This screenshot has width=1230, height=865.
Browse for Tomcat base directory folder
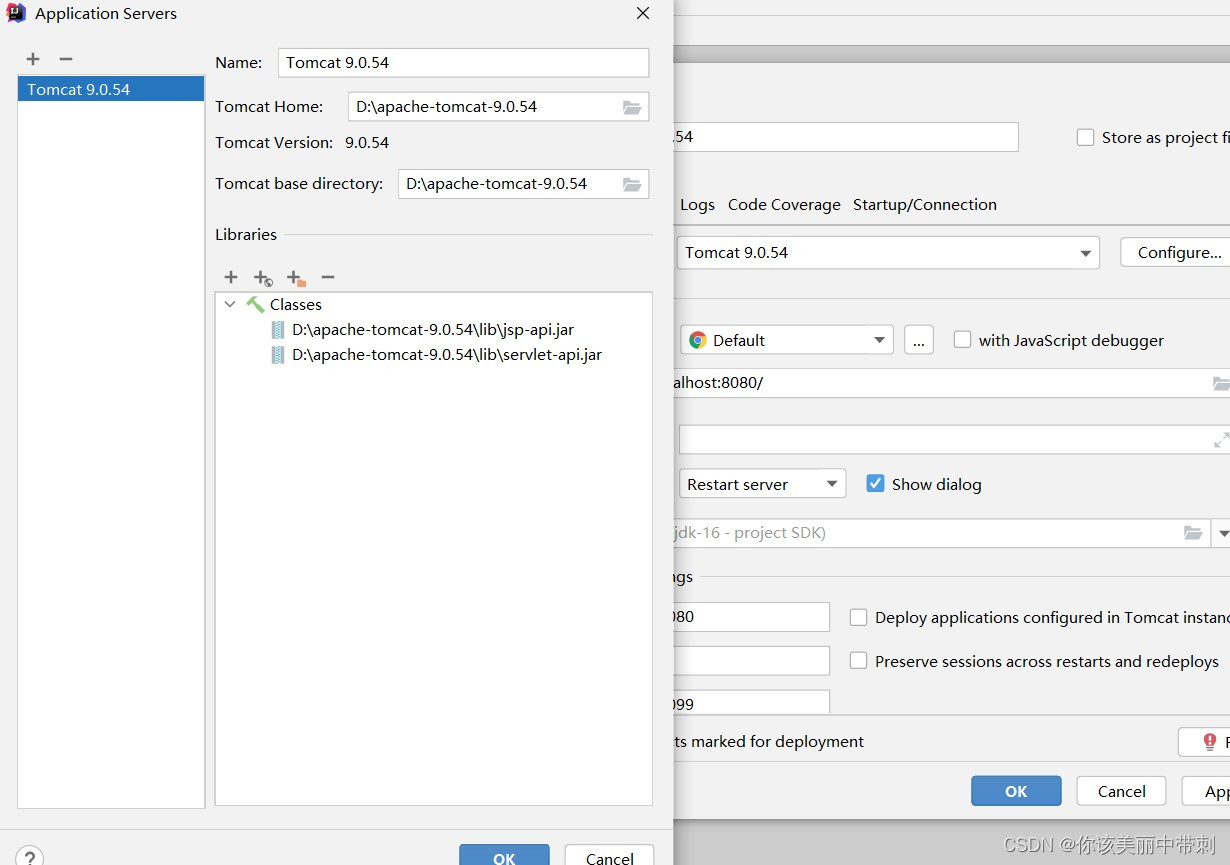[x=632, y=184]
